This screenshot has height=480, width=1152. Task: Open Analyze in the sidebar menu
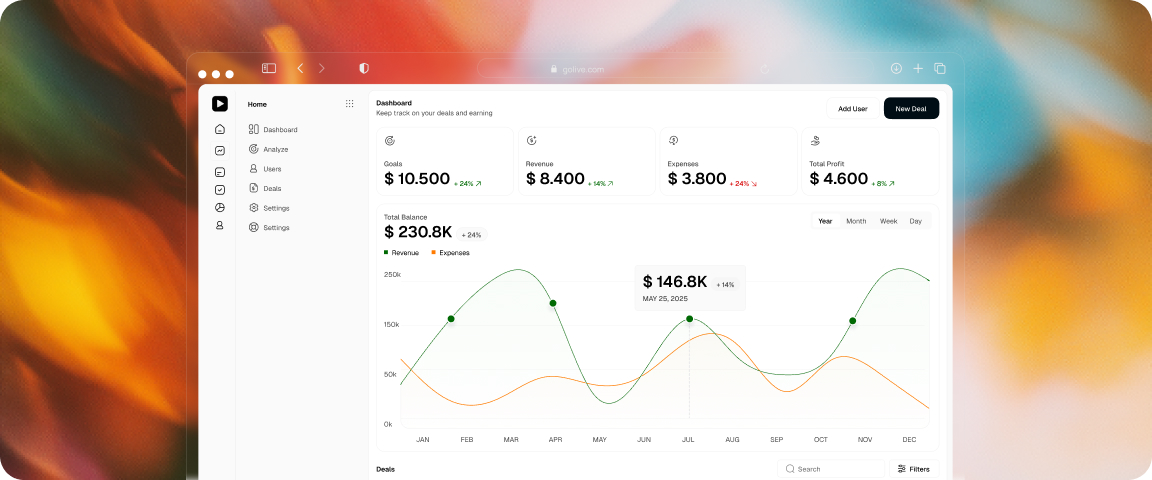tap(275, 149)
